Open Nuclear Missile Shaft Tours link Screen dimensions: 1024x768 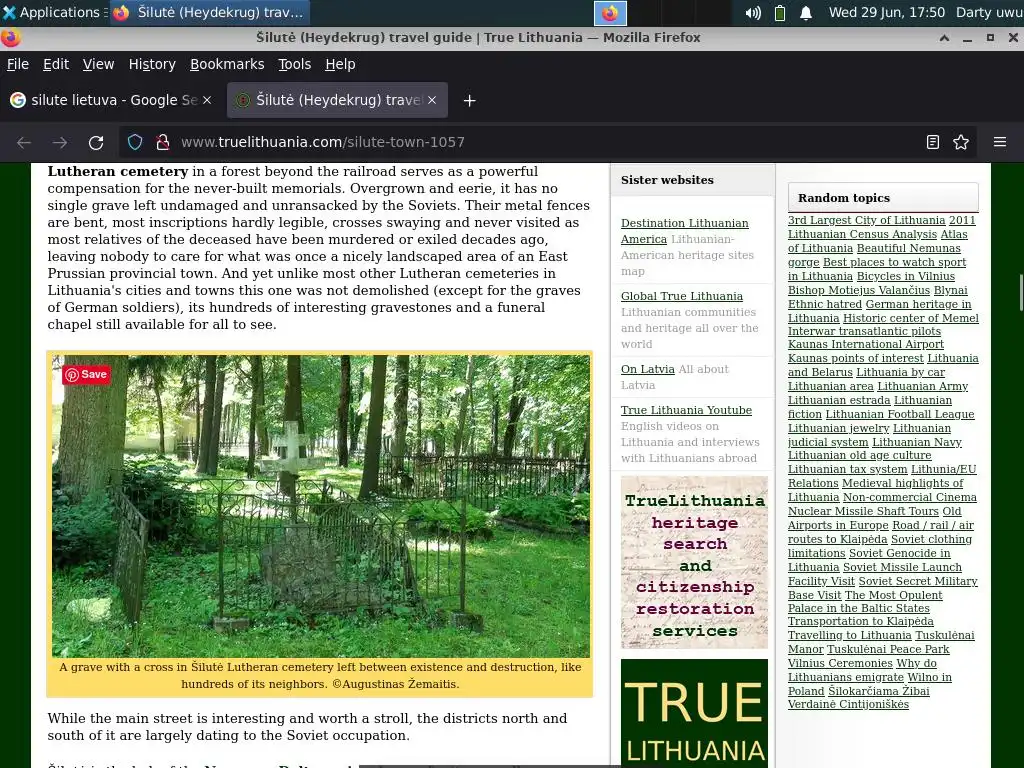tap(863, 511)
